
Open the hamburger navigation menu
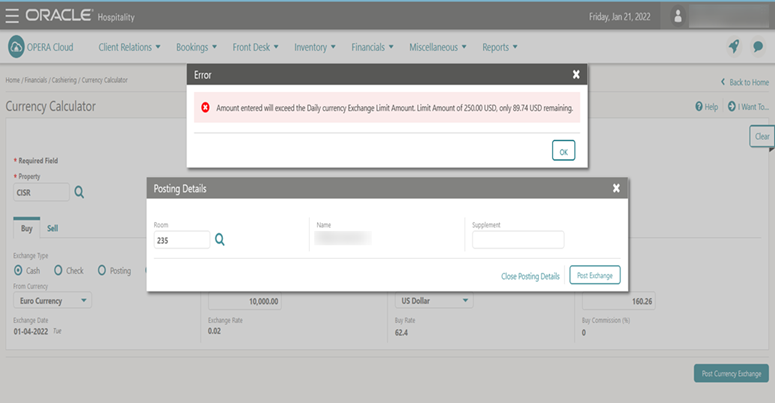(x=12, y=16)
